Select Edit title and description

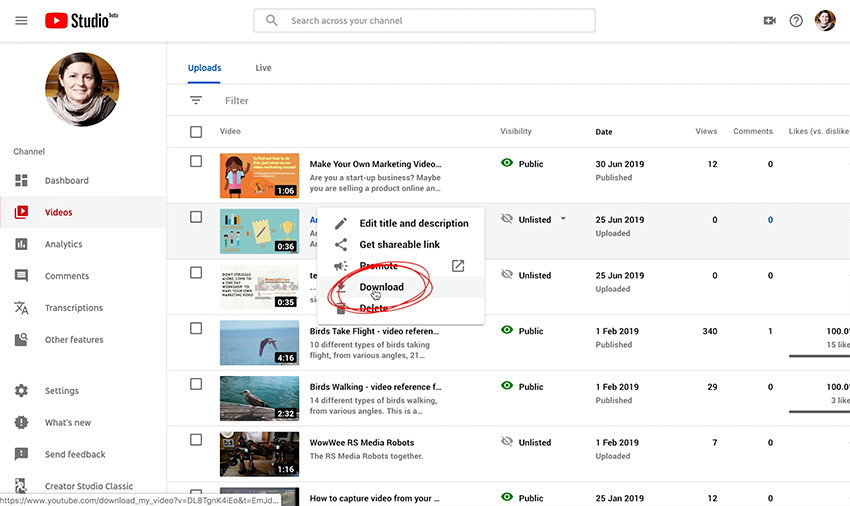pos(414,223)
